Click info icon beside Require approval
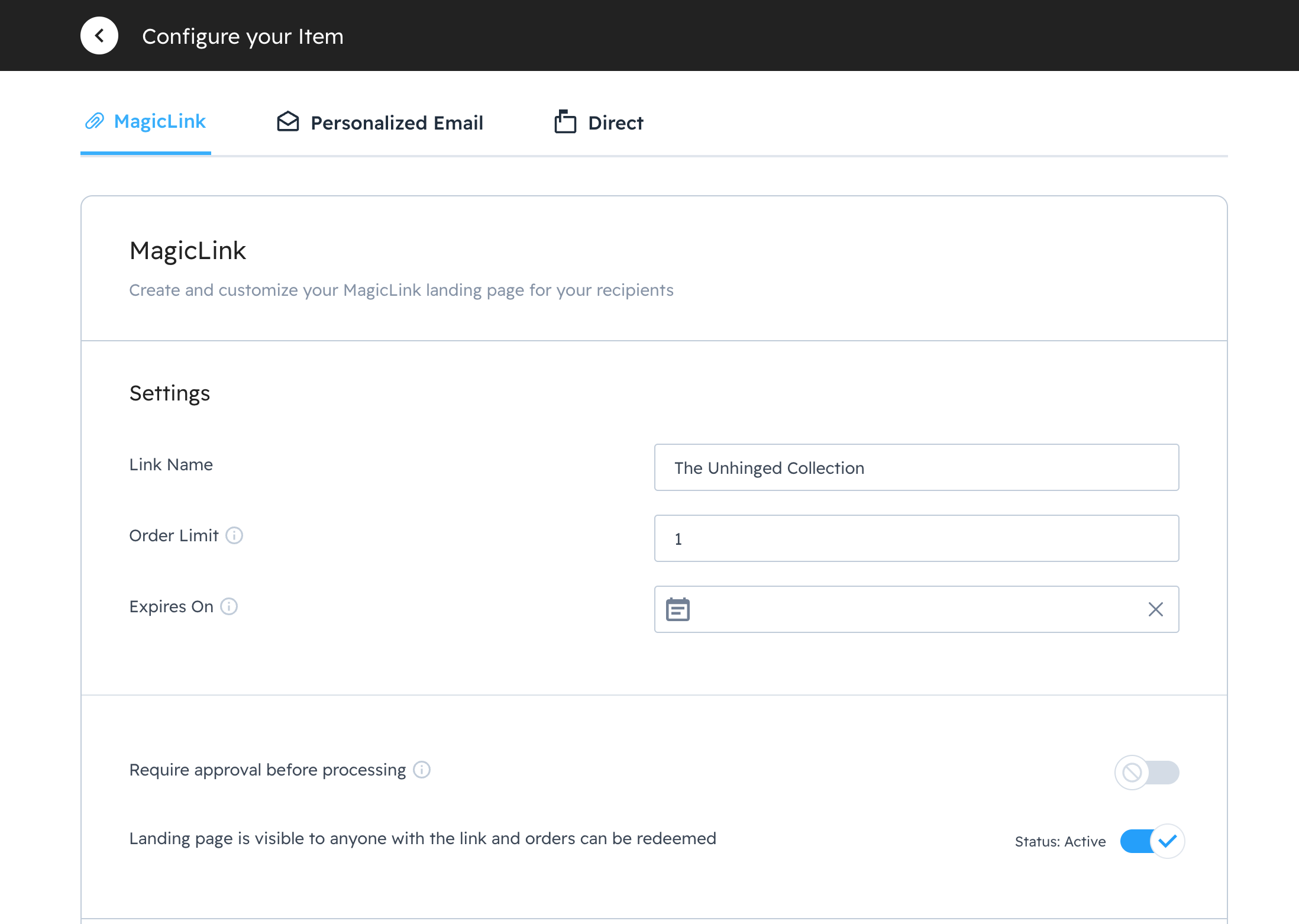1299x924 pixels. pyautogui.click(x=422, y=770)
